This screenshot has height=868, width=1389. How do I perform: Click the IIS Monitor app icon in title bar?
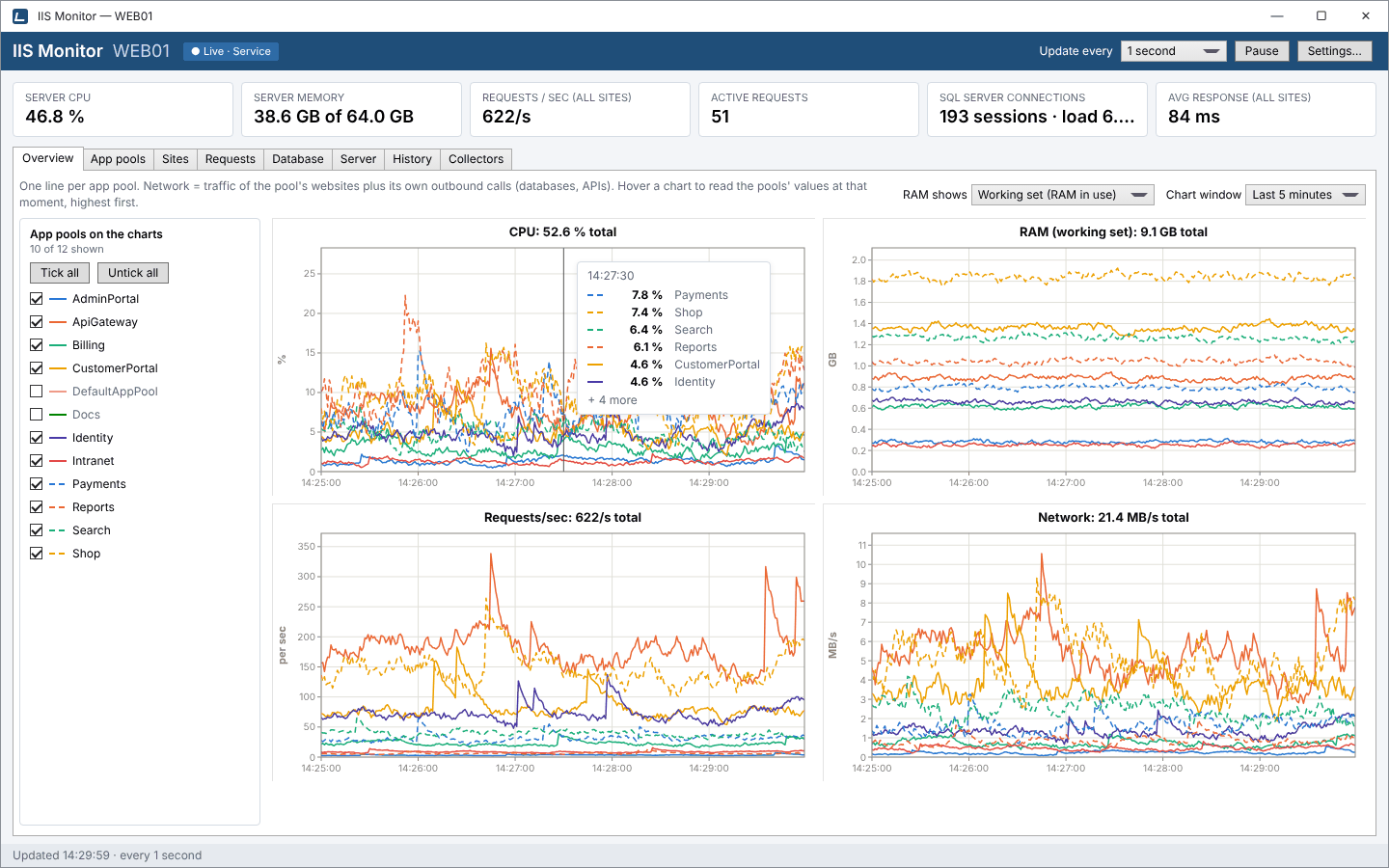click(20, 16)
